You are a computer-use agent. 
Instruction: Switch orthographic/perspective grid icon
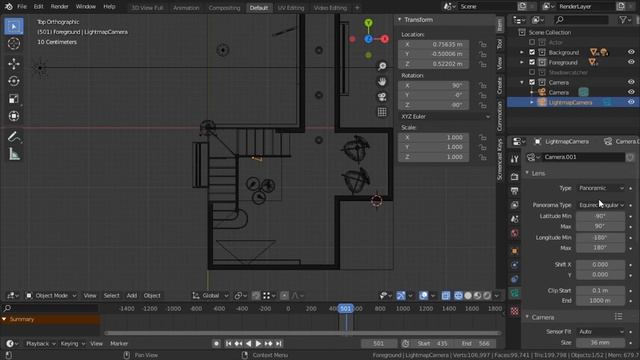382,112
